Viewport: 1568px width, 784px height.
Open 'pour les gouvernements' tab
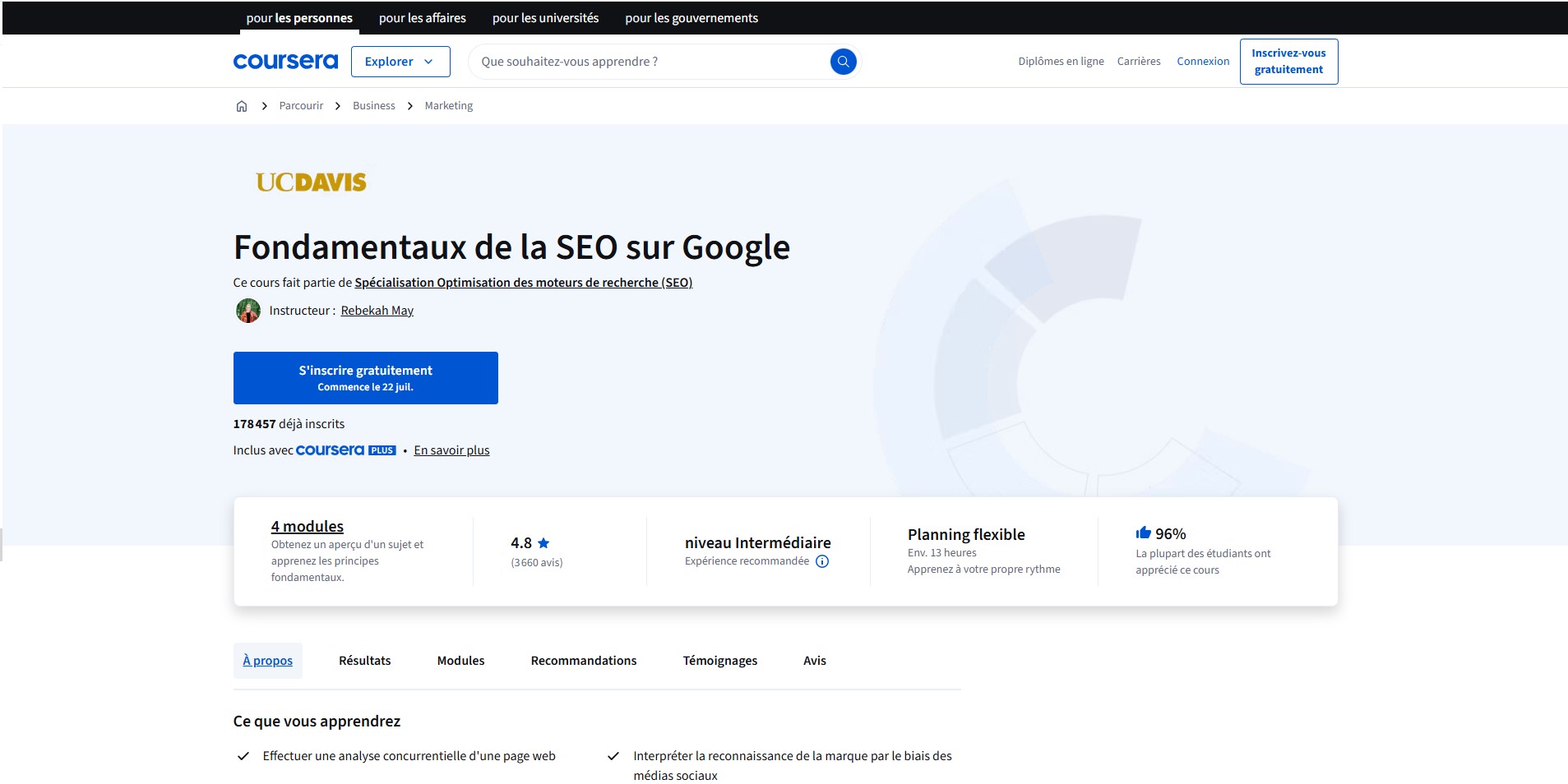click(691, 18)
